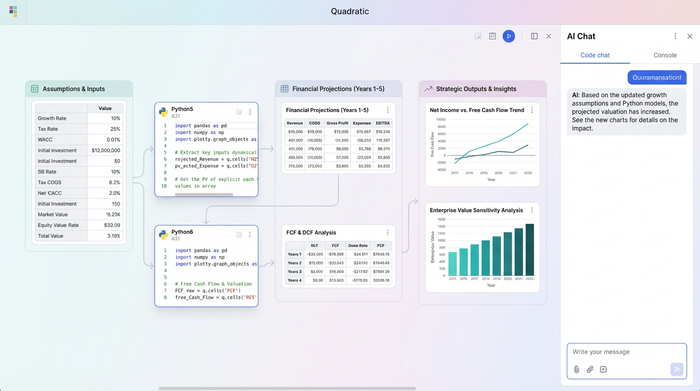Click the bottom horizontal canvas scrollbar

tap(287, 388)
